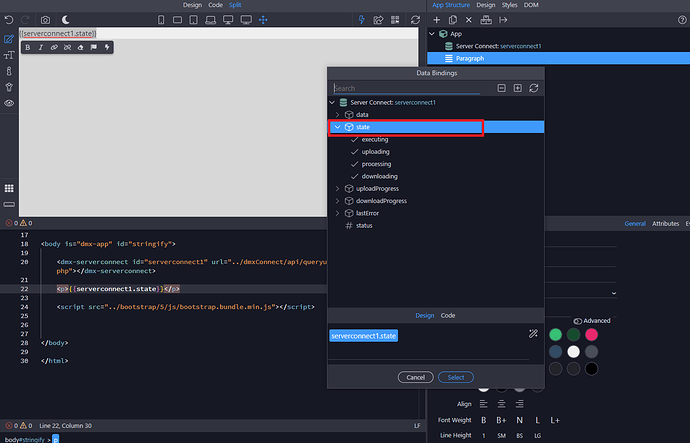Pick the bright green color swatch
The height and width of the screenshot is (443, 690).
tap(555, 335)
